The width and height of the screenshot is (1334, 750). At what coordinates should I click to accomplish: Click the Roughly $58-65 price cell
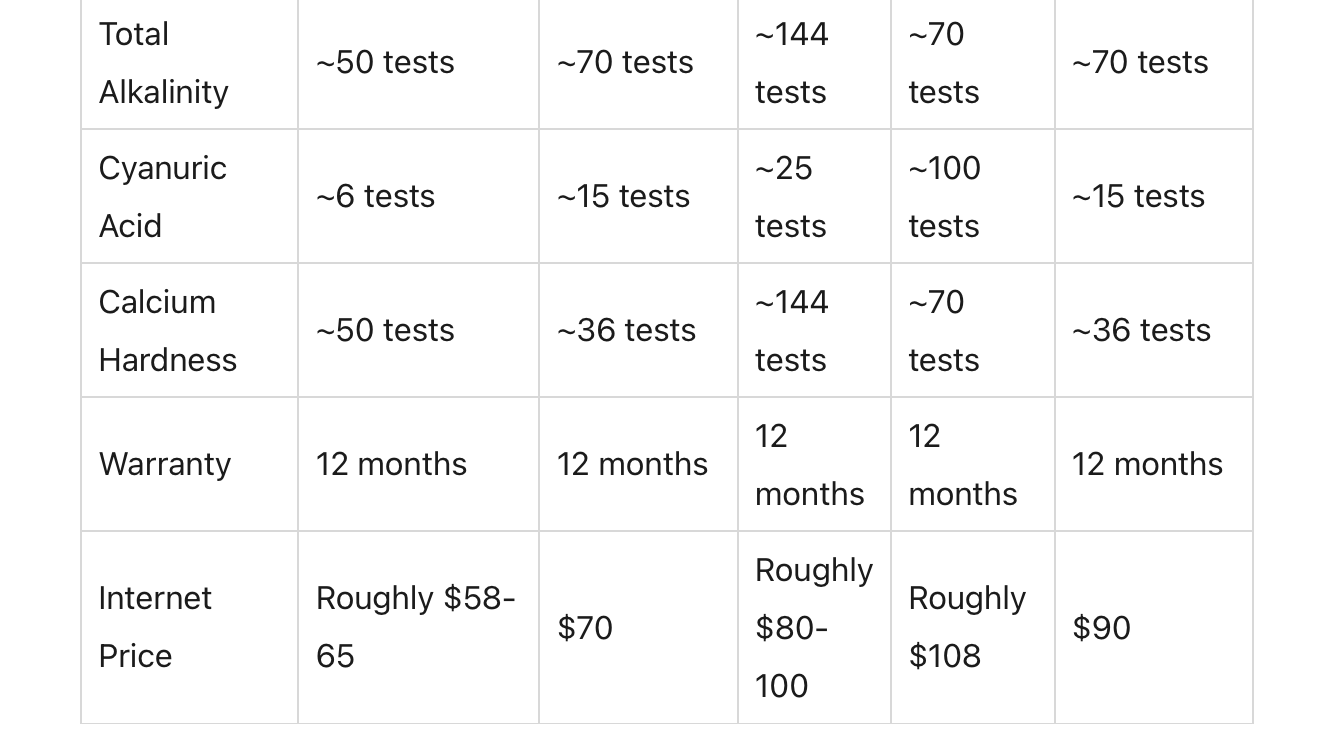[x=418, y=627]
